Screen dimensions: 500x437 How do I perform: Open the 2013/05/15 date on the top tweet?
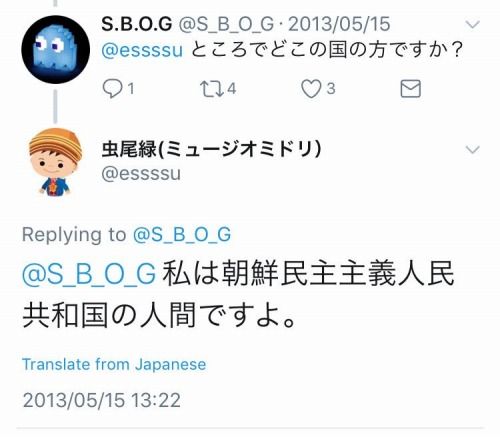click(339, 24)
